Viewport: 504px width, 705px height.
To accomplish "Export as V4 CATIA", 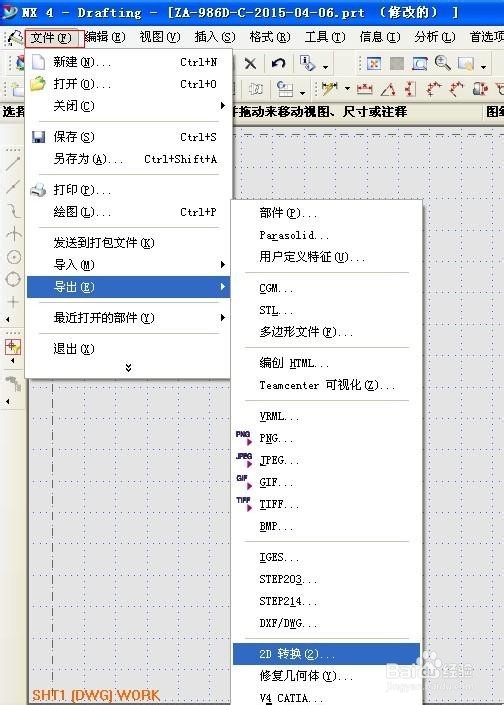I will 327,697.
